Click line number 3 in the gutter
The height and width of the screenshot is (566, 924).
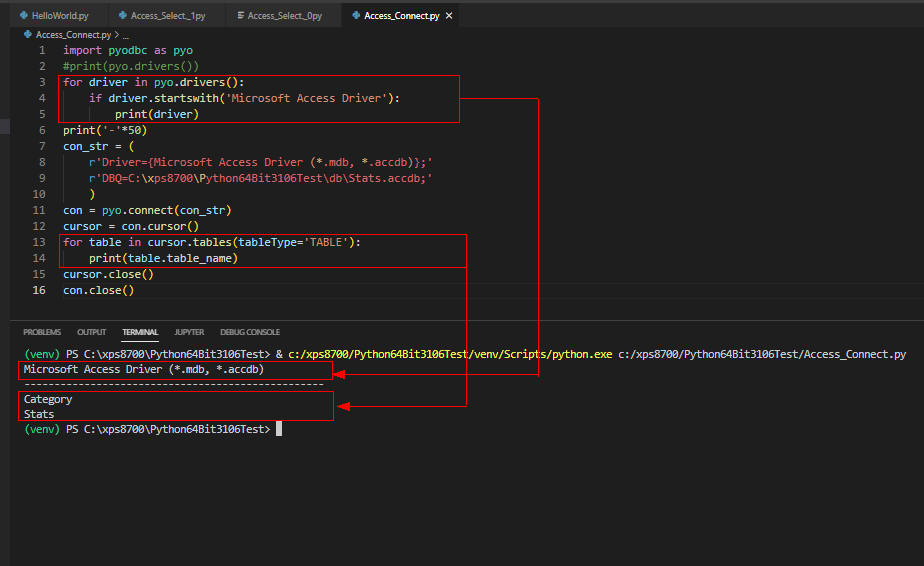click(x=42, y=82)
